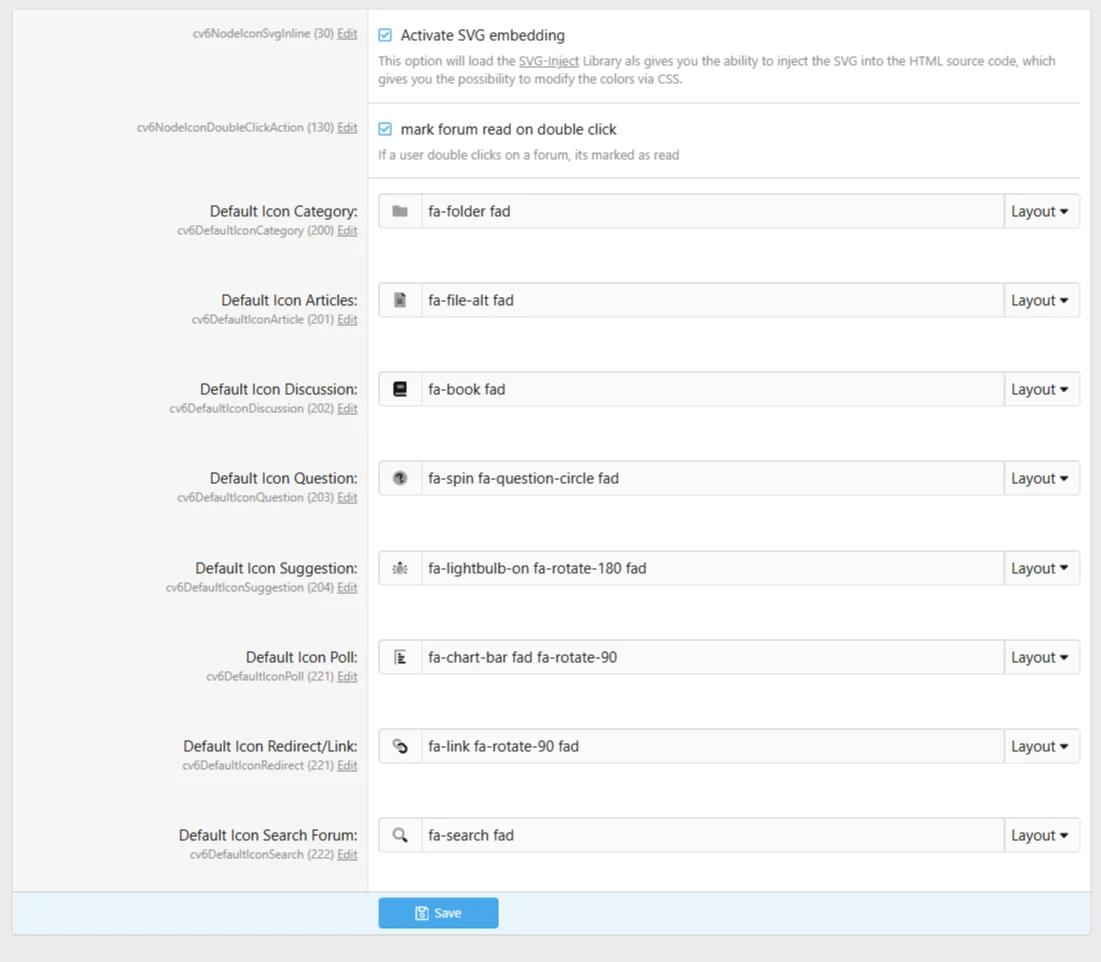Toggle mark forum read on double click
Screen dimensions: 1101x962
click(x=385, y=129)
